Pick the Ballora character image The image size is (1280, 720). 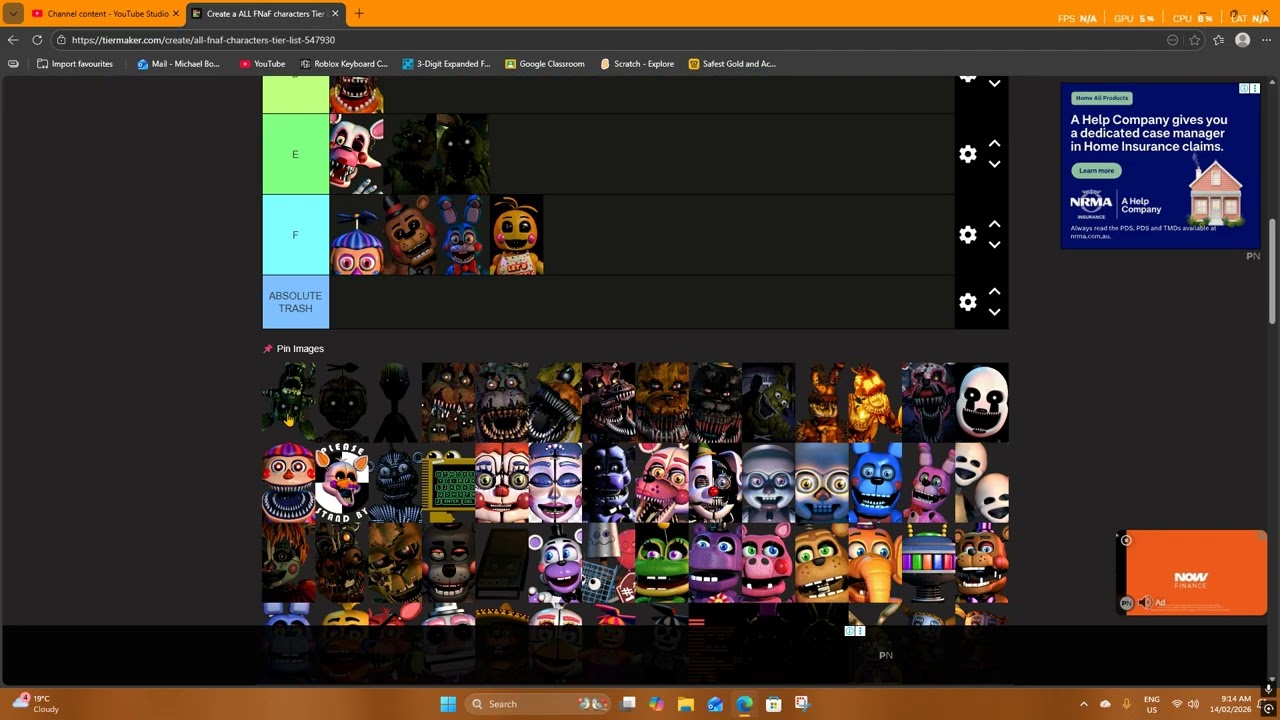tap(555, 483)
